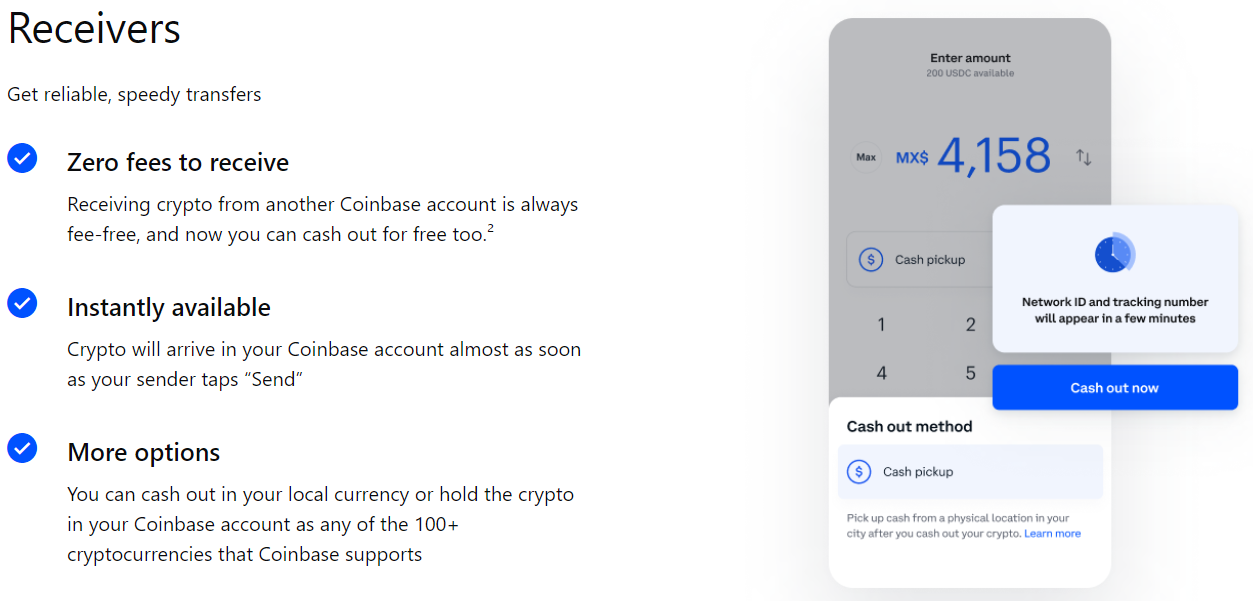
Task: Click the Cash out now button
Action: point(1115,388)
